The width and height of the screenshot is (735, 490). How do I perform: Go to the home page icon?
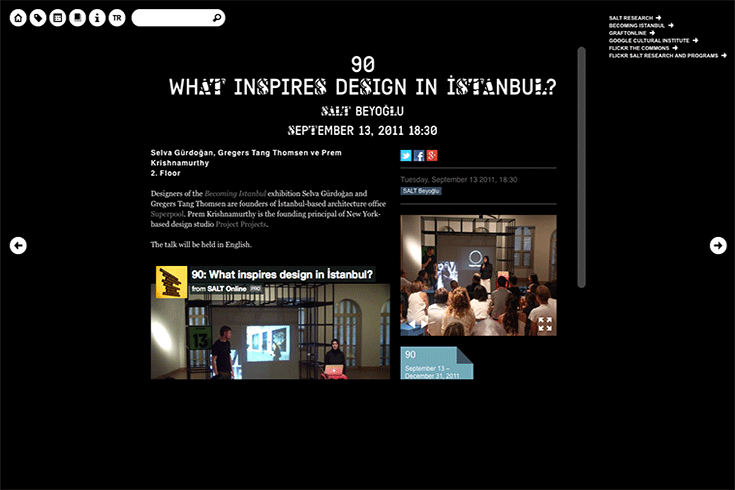pyautogui.click(x=18, y=18)
